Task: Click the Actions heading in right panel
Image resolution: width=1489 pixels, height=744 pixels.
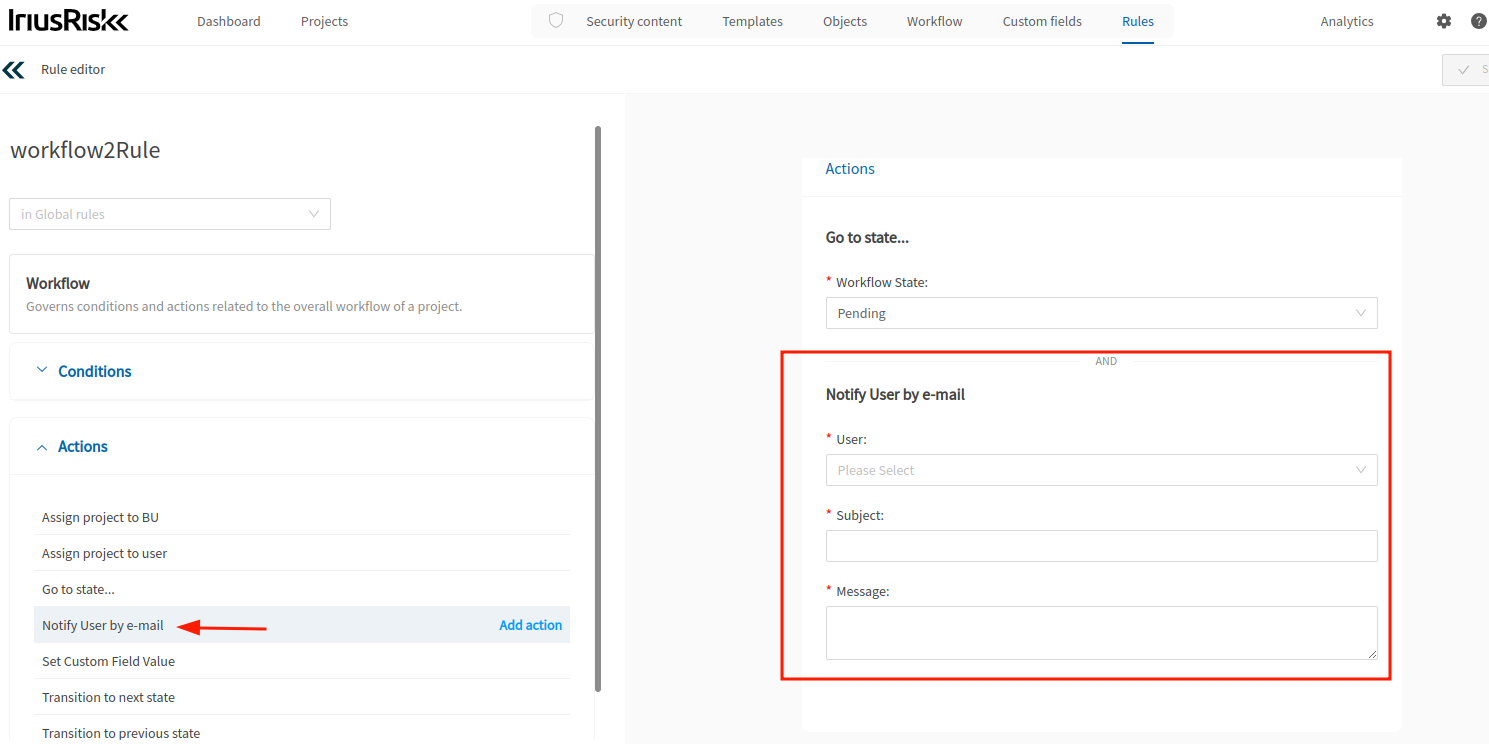Action: point(850,169)
